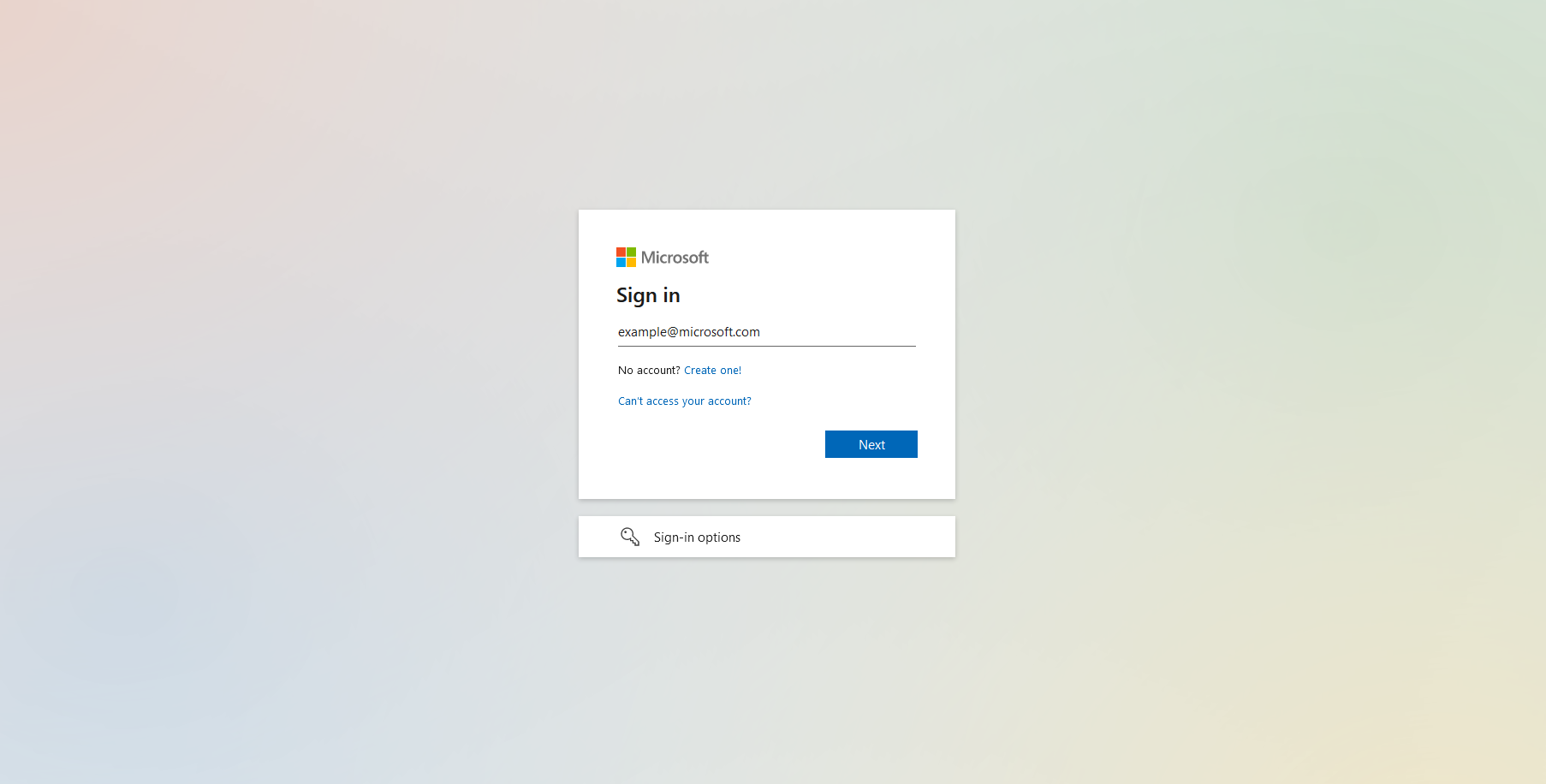Screen dimensions: 1546x784
Task: Click the underline beneath the email field
Action: coord(767,346)
